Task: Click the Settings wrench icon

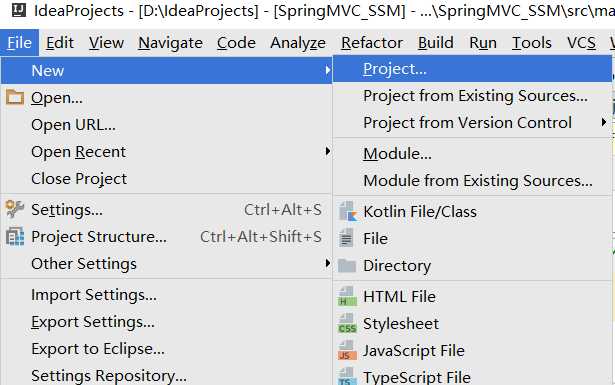Action: [x=15, y=209]
